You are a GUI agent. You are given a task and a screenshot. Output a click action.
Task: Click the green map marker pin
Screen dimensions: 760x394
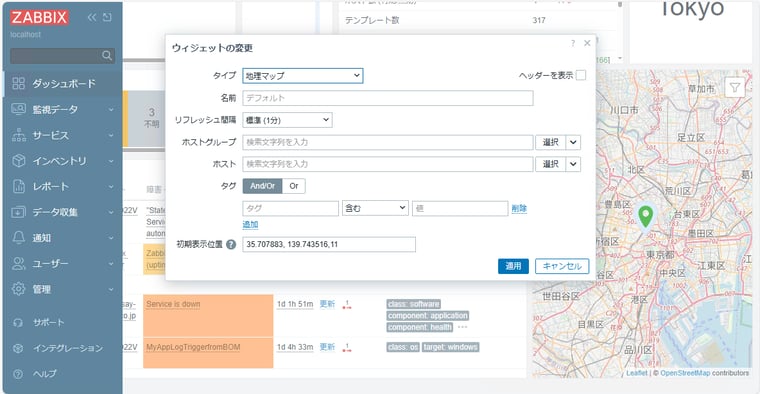pyautogui.click(x=645, y=216)
